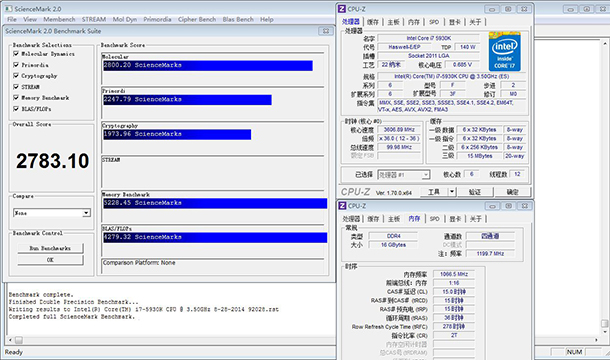Click the '16 GBytes' memory size value
This screenshot has height=360, width=610.
point(393,245)
